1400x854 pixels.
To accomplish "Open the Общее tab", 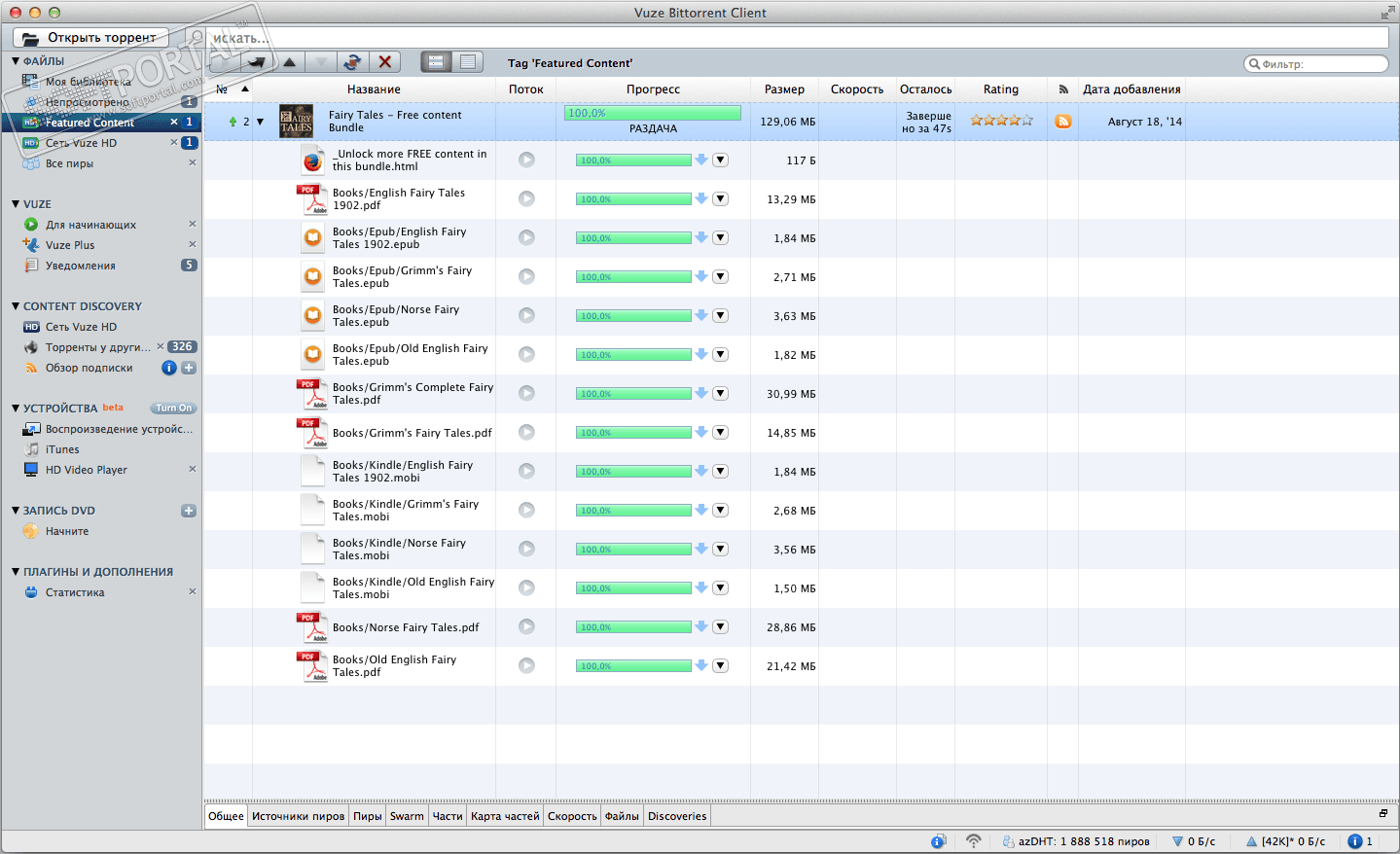I will (226, 816).
